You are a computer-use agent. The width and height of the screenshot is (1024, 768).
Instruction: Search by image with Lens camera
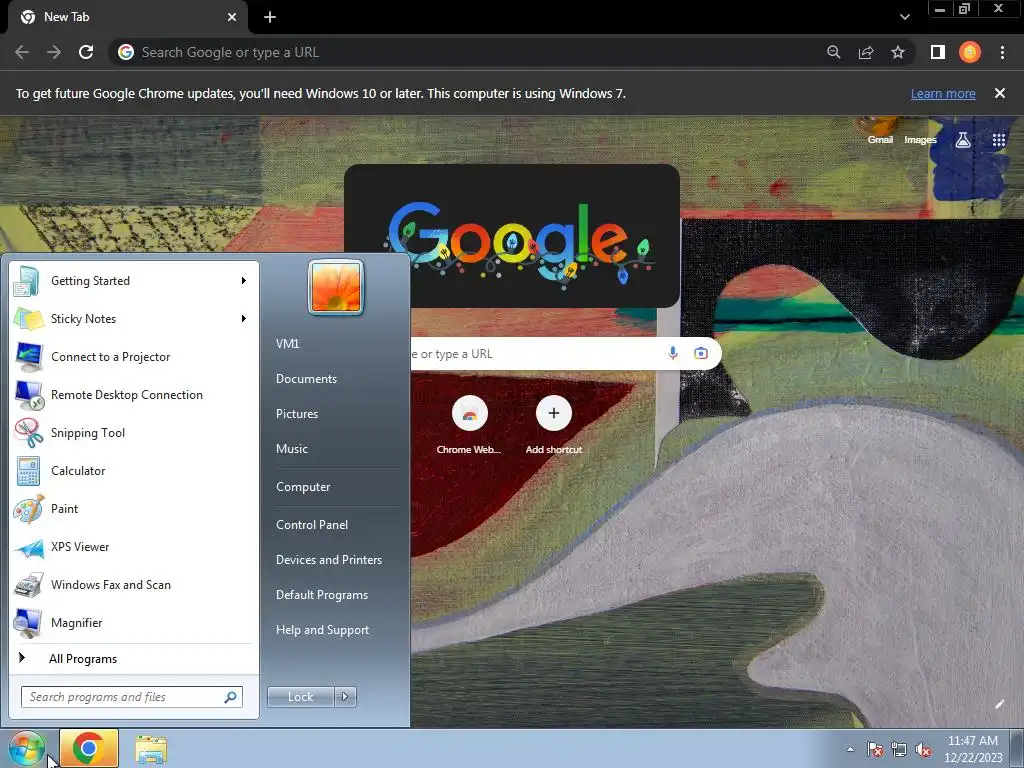[x=701, y=353]
